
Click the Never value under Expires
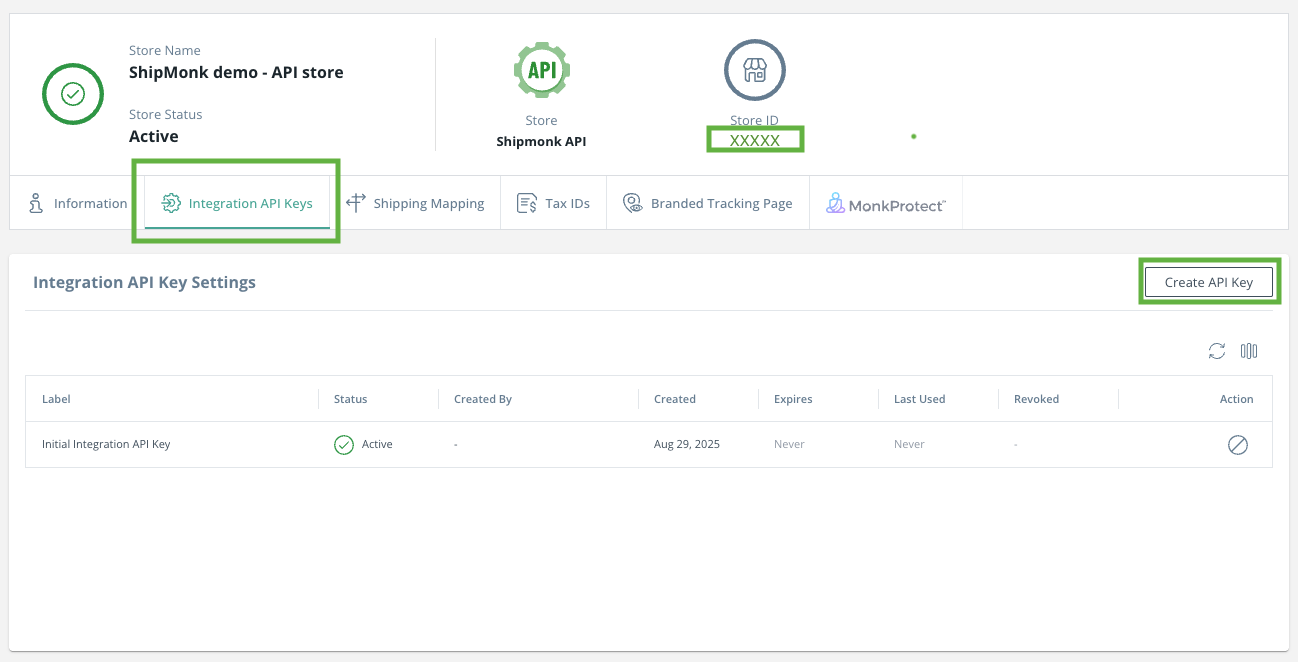[789, 444]
